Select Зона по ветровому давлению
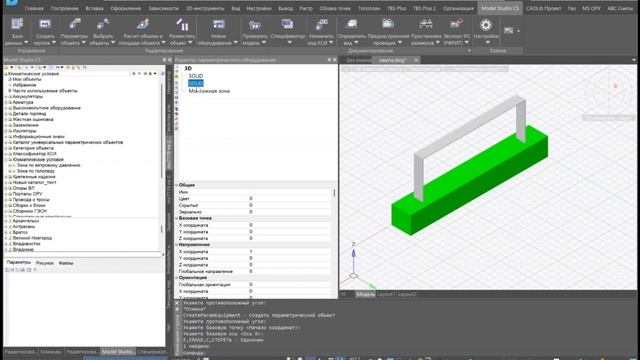640x360 pixels. point(49,165)
